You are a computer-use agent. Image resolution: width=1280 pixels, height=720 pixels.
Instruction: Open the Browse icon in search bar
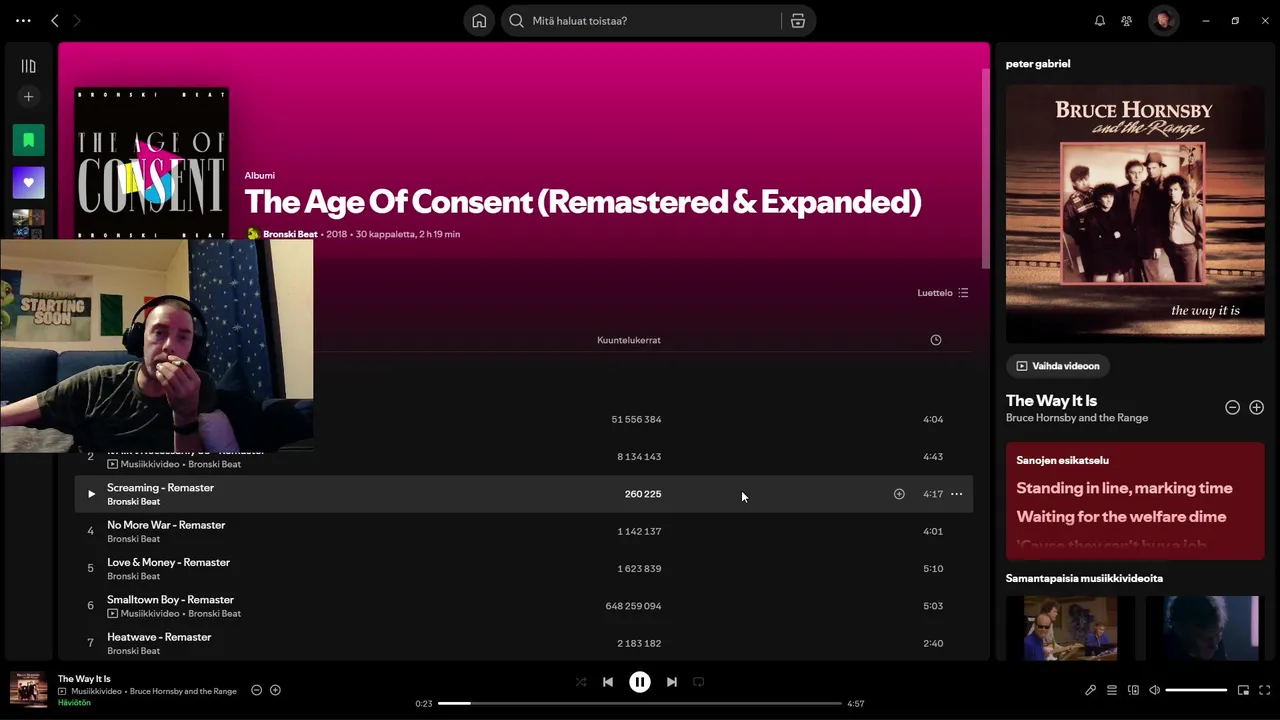(798, 21)
